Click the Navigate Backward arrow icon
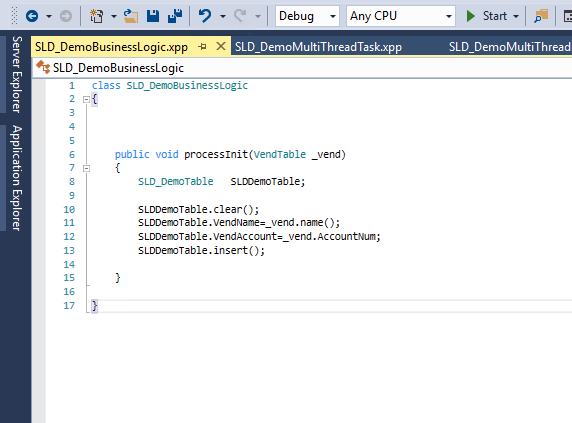Image resolution: width=572 pixels, height=423 pixels. [x=32, y=16]
